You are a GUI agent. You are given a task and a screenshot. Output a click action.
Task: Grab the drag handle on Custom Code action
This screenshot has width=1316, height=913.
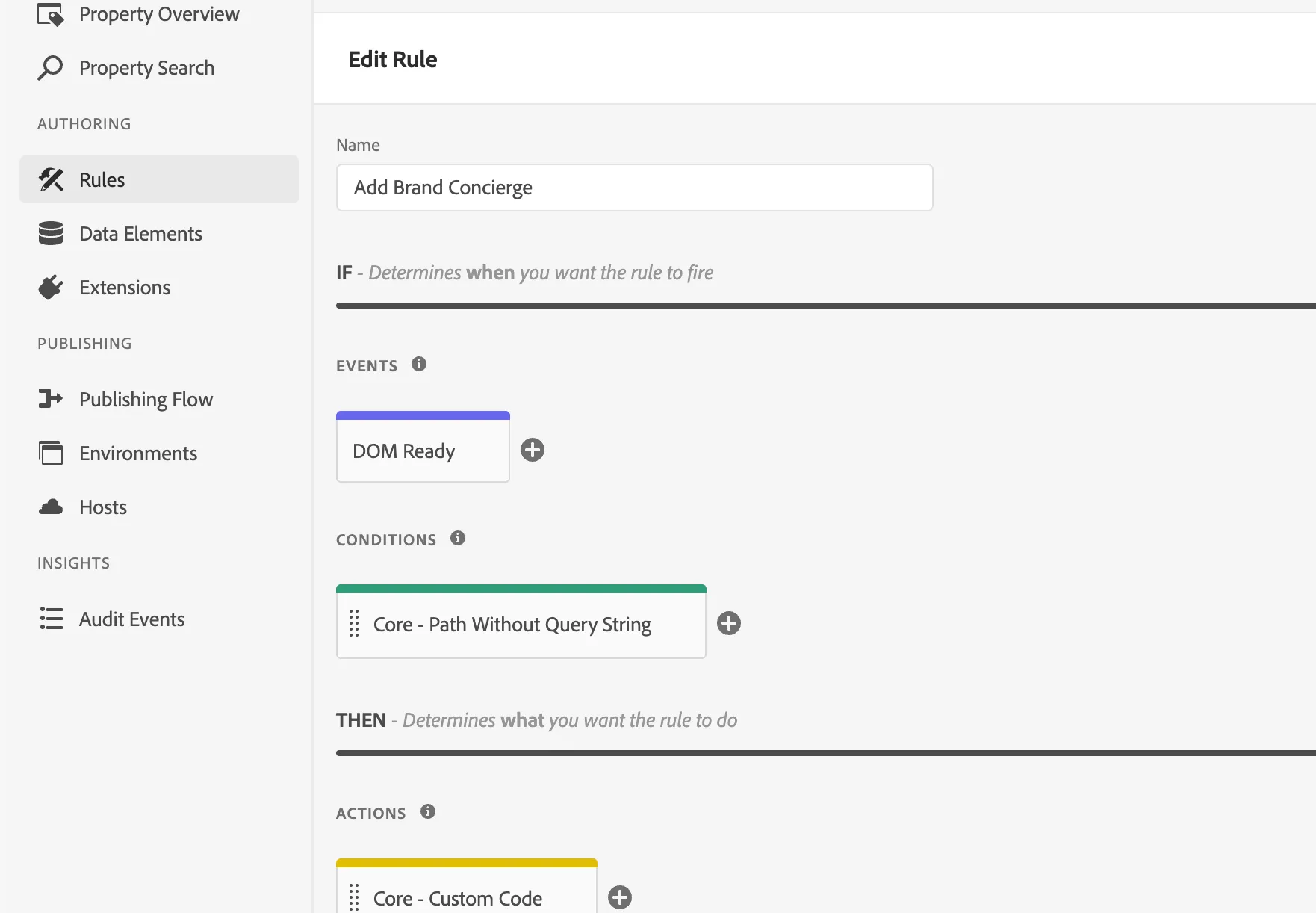pyautogui.click(x=354, y=897)
